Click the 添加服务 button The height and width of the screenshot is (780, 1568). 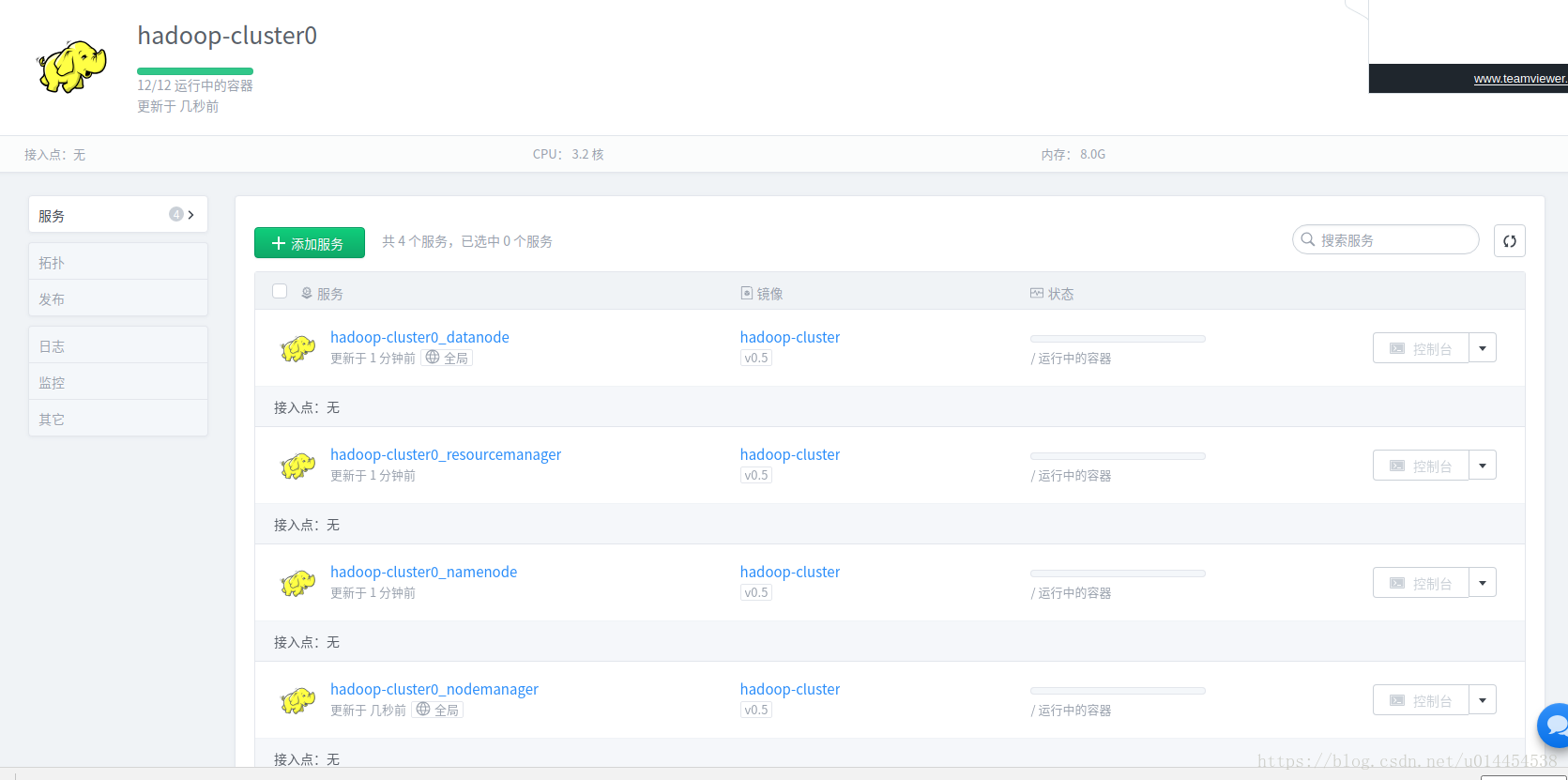310,243
